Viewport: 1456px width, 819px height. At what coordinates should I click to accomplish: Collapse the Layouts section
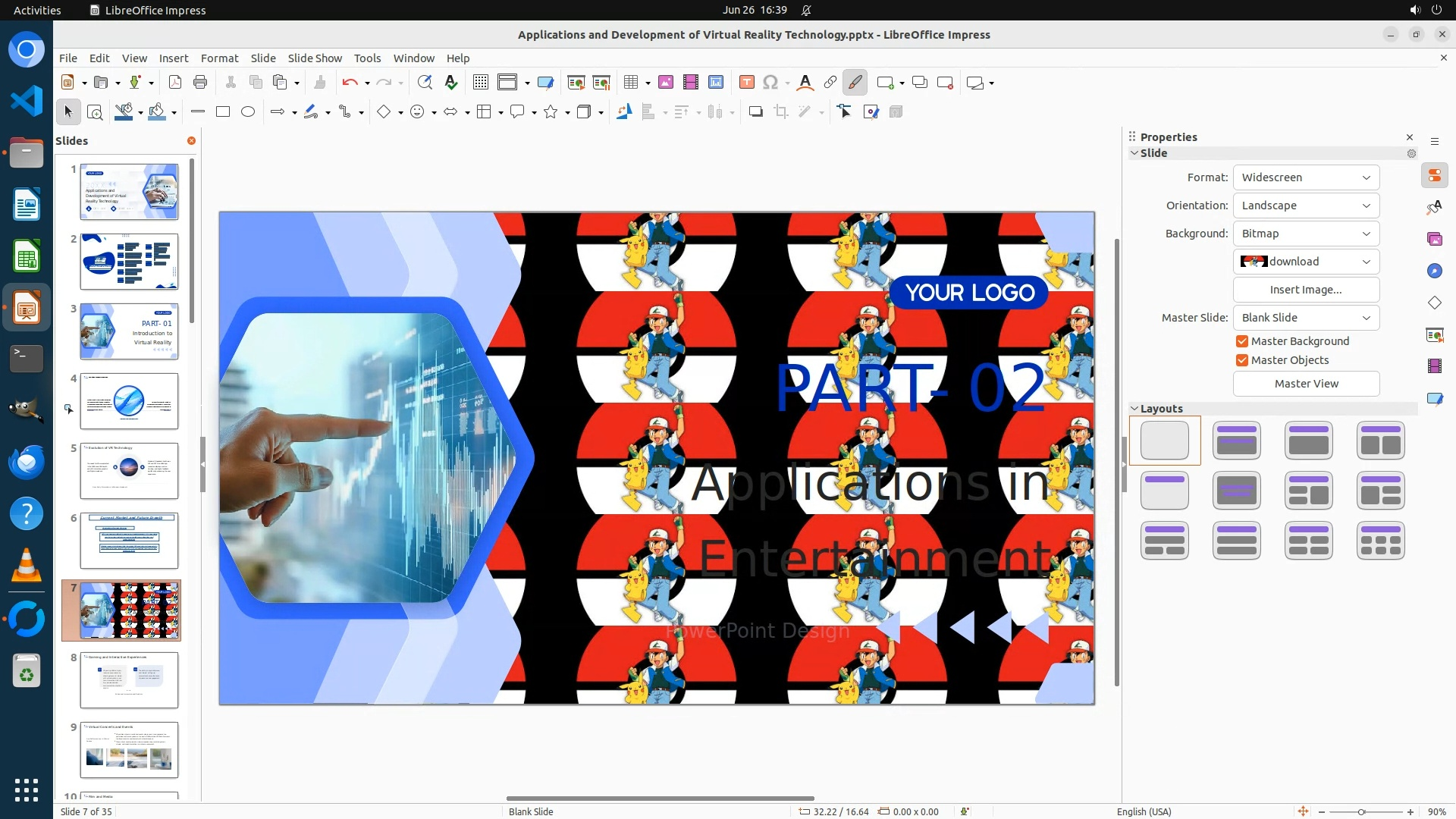(1135, 409)
